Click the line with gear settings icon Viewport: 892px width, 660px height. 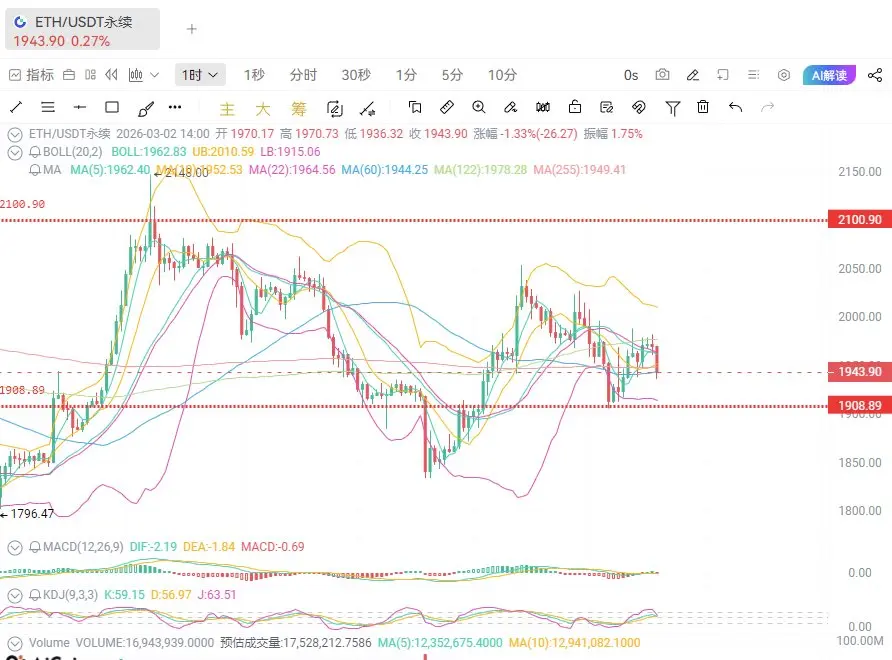[x=367, y=108]
